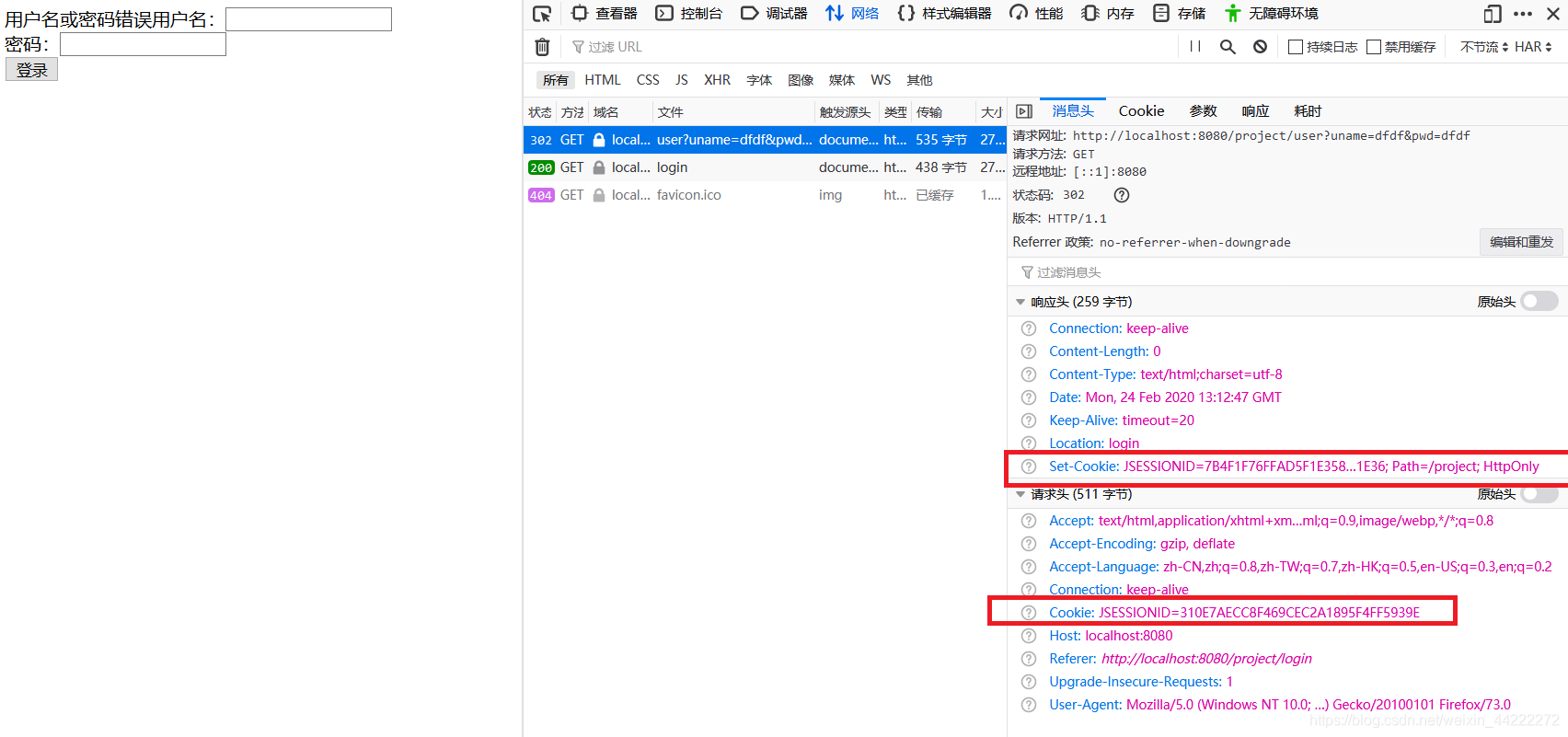This screenshot has width=1568, height=737.
Task: Open network search with magnifier icon
Action: click(1228, 47)
